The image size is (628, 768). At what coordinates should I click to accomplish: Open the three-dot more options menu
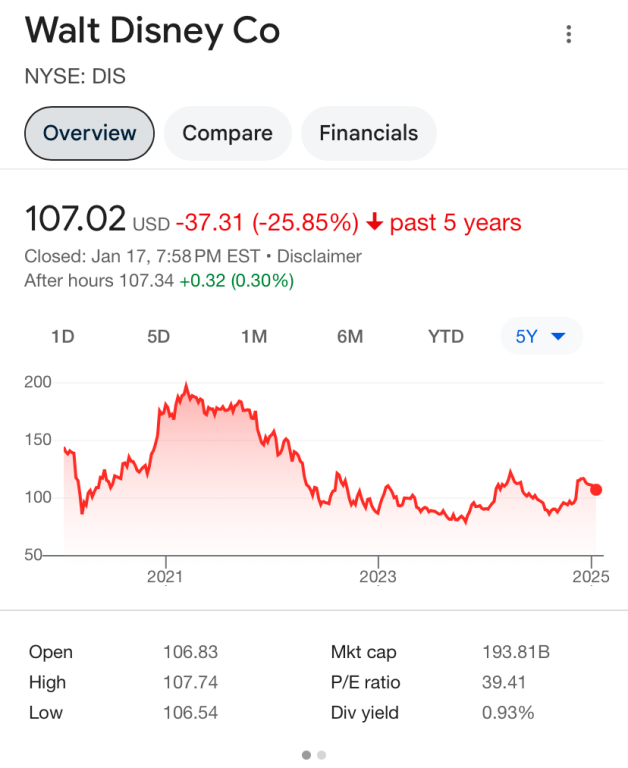tap(568, 34)
